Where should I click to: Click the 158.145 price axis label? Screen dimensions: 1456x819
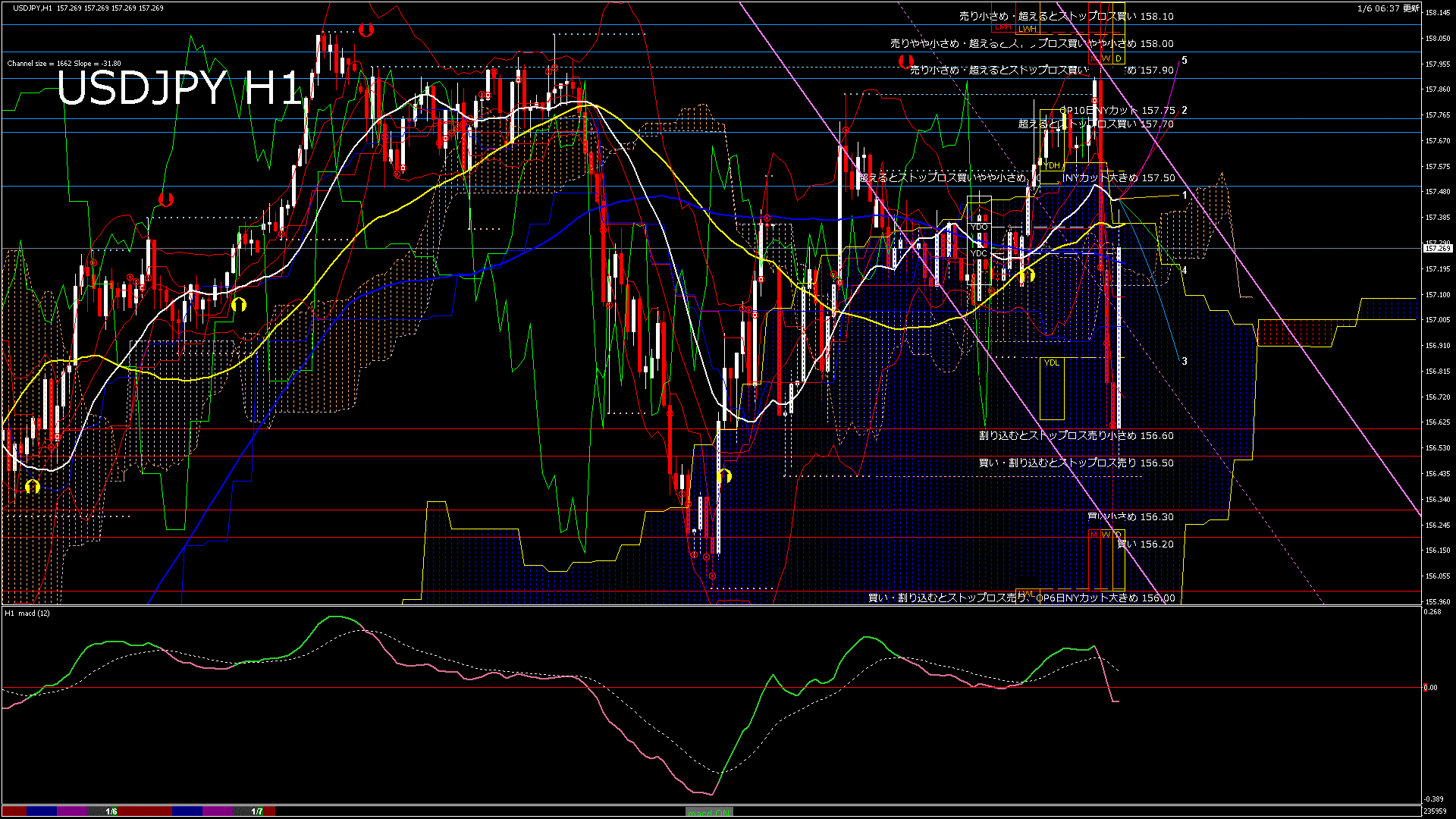(1438, 13)
